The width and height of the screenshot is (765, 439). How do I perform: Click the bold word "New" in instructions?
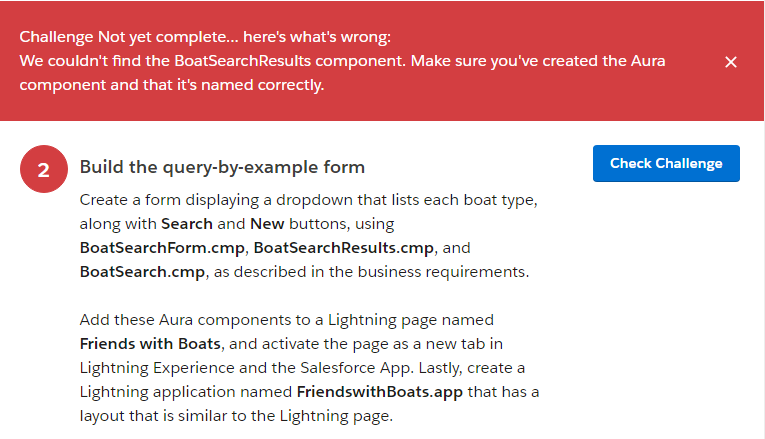click(267, 224)
